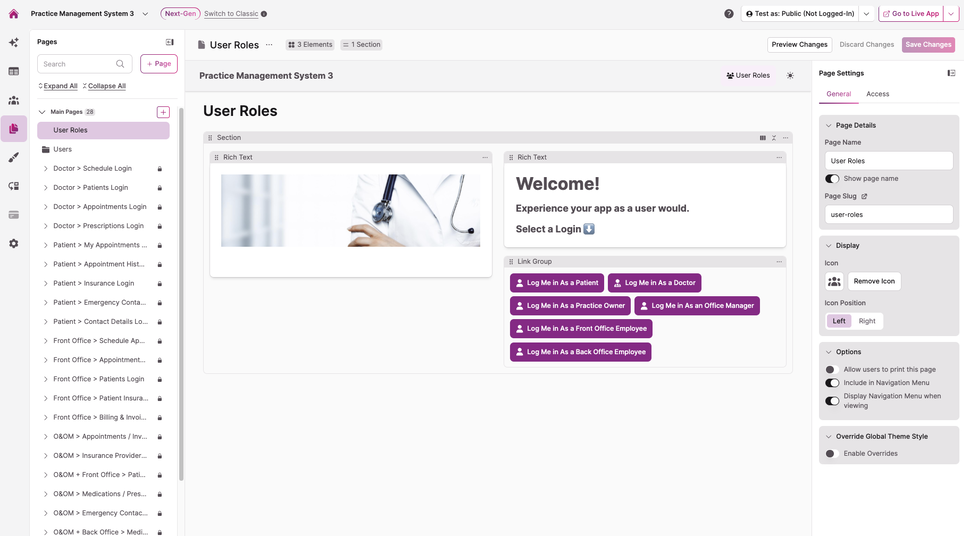Toggle Display Navigation Menu when viewing
The width and height of the screenshot is (964, 536).
[832, 401]
